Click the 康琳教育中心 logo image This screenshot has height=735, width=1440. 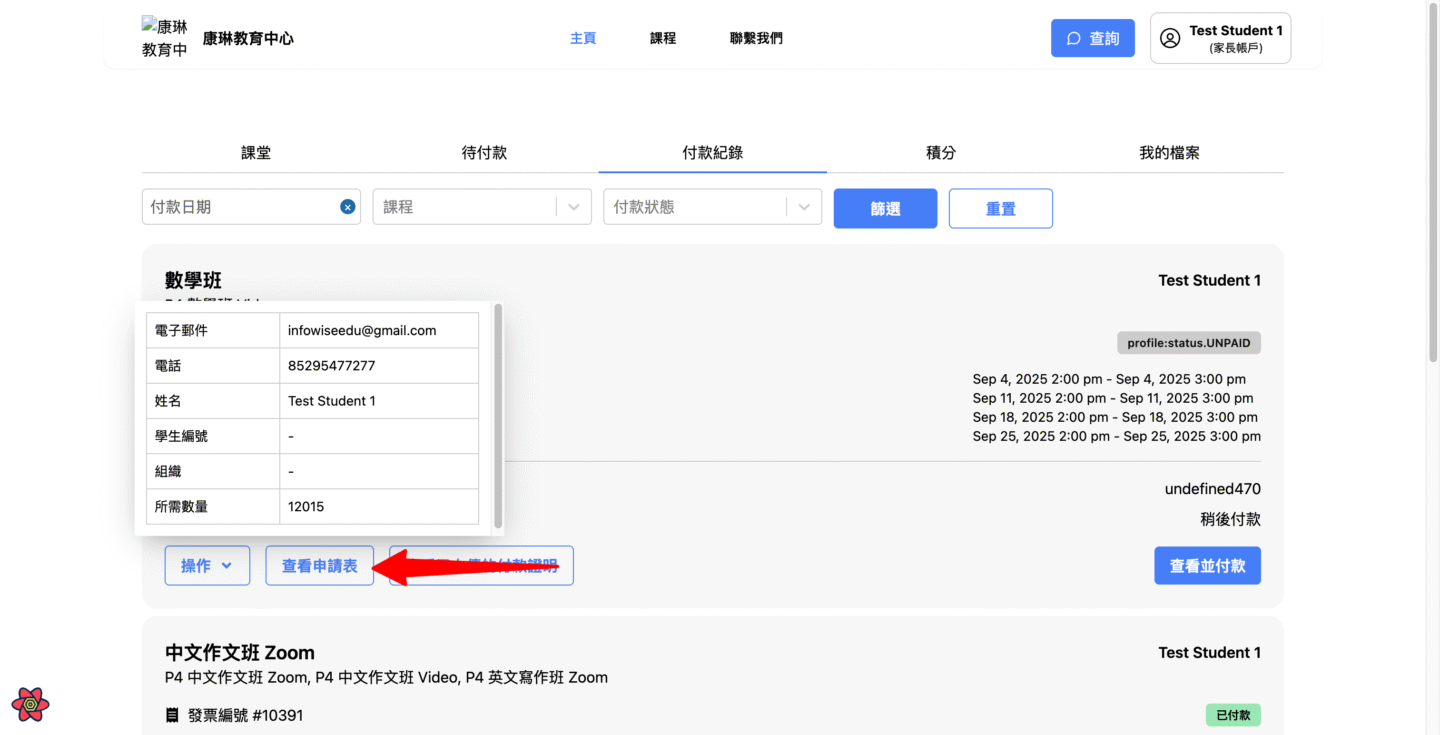tap(165, 38)
